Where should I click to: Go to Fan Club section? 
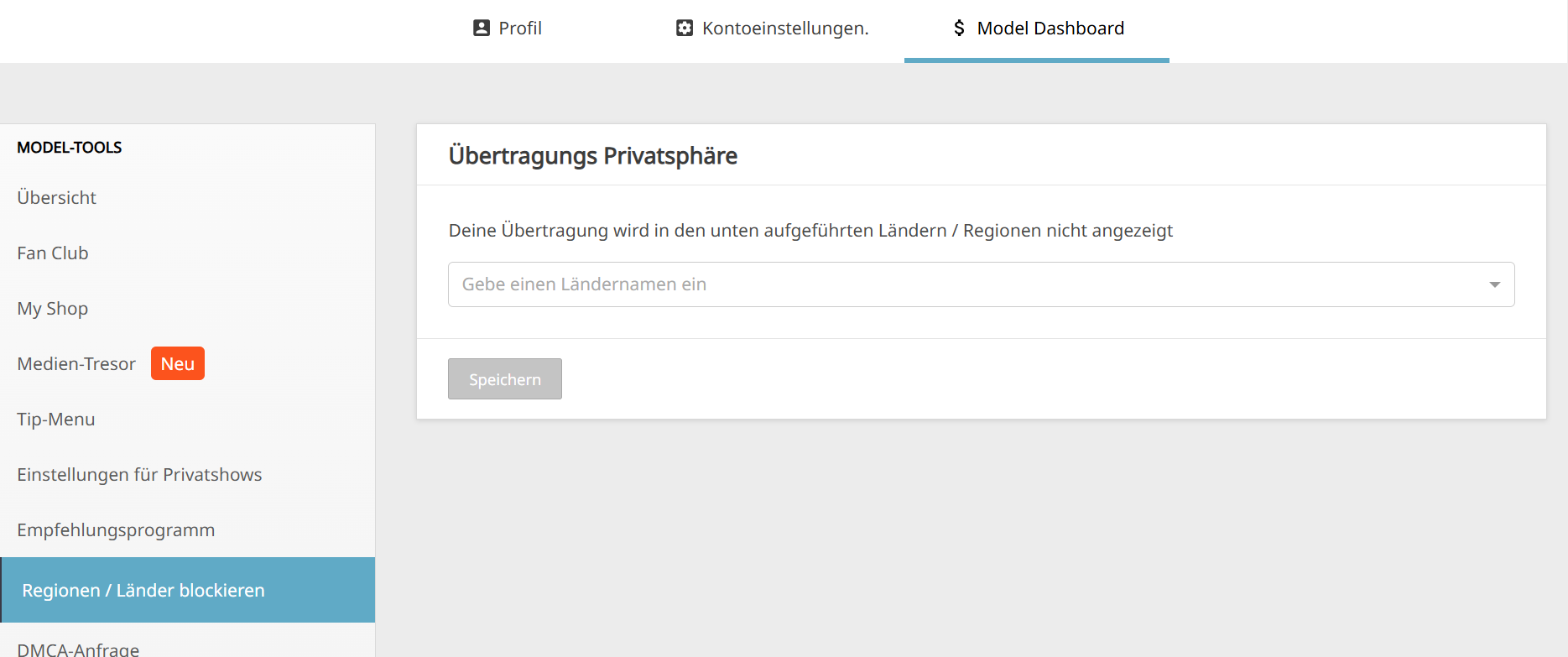pyautogui.click(x=53, y=253)
